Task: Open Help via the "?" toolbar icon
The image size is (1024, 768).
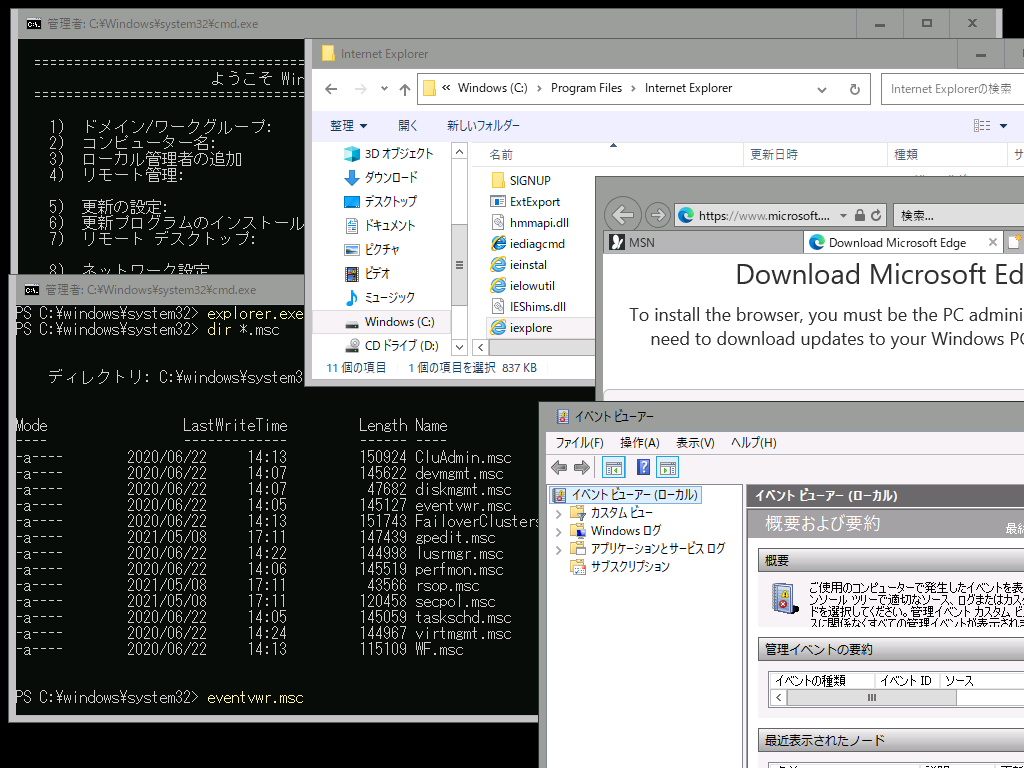Action: click(643, 467)
